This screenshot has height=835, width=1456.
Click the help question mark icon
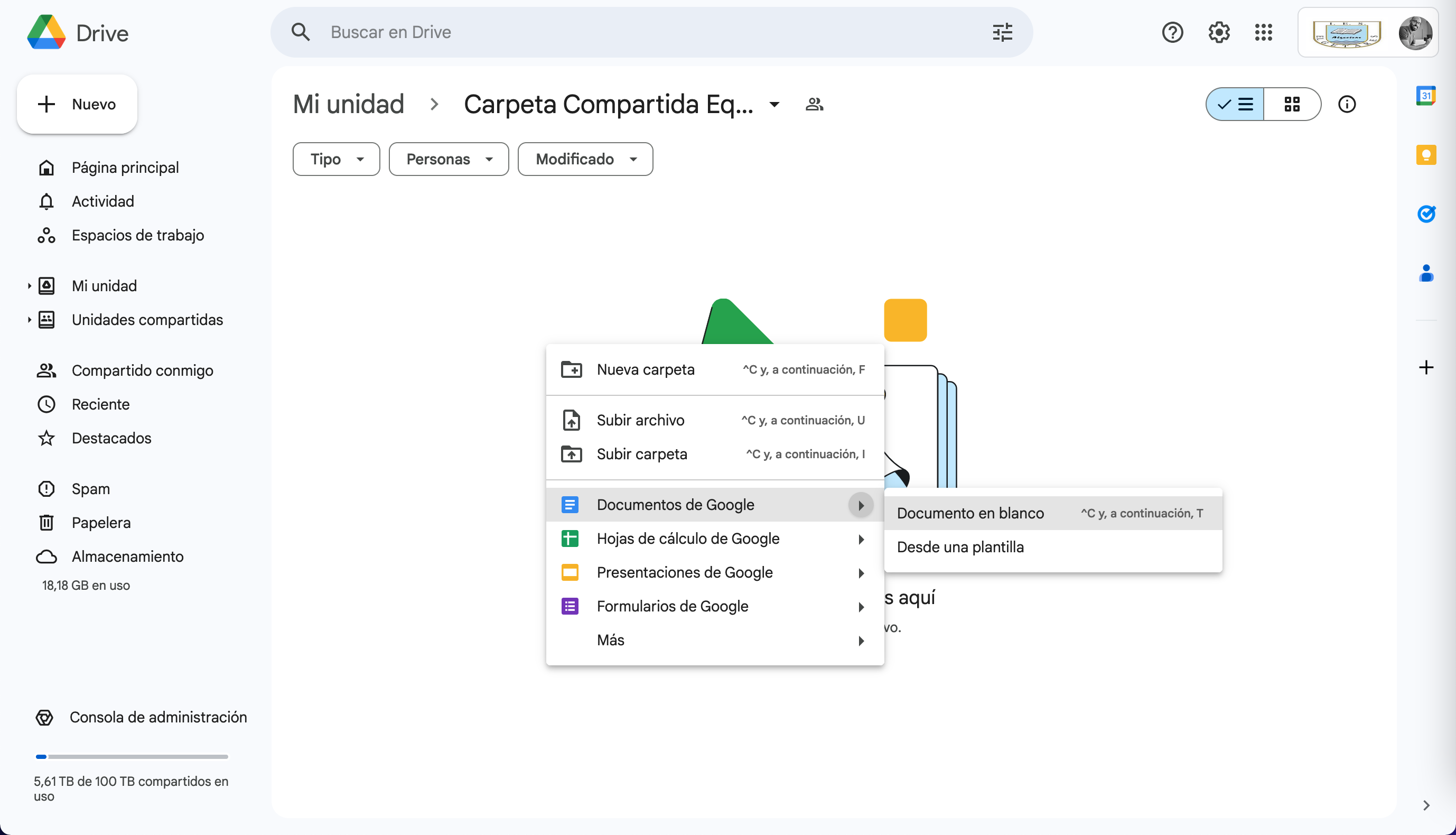point(1172,32)
